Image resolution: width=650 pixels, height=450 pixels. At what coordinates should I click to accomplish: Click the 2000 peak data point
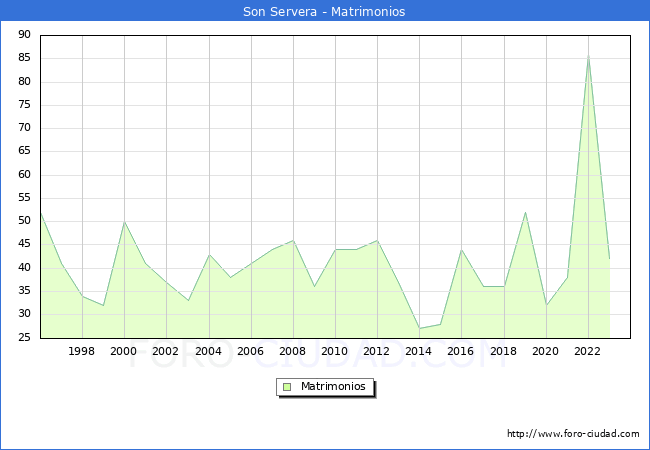coord(124,222)
